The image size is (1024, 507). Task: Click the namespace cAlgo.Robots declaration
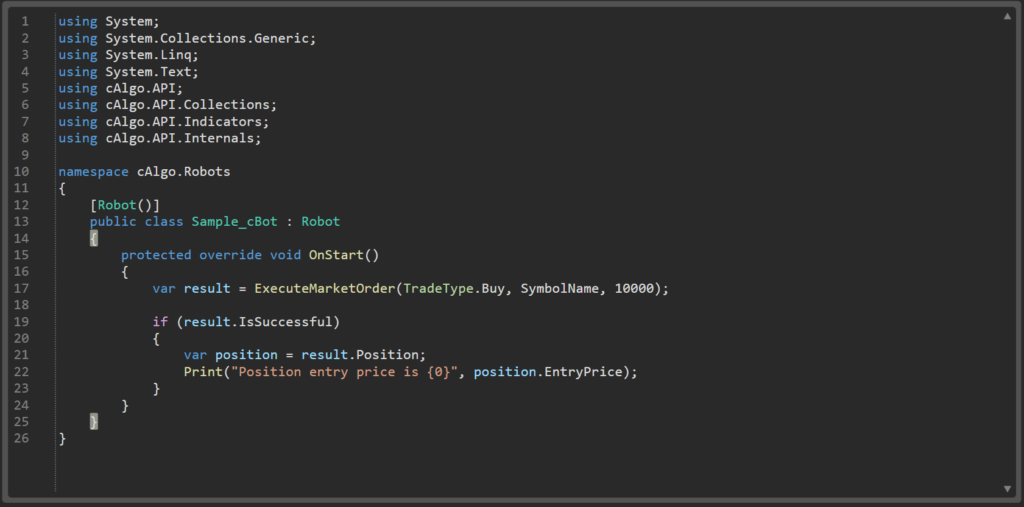144,171
